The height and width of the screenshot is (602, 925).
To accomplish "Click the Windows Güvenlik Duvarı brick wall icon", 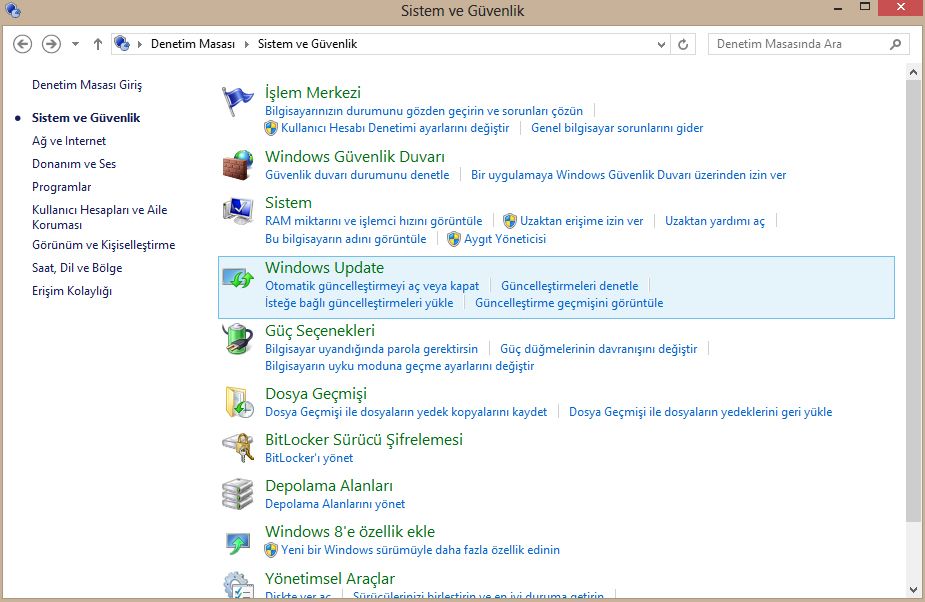I will pyautogui.click(x=238, y=165).
